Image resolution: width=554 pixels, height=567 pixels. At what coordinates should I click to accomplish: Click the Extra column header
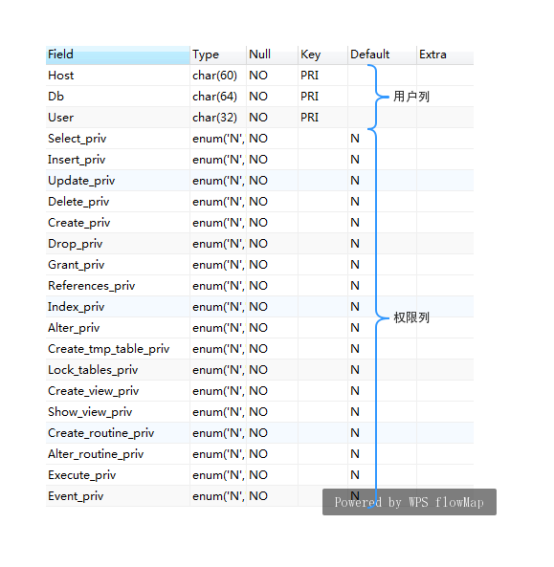(445, 55)
